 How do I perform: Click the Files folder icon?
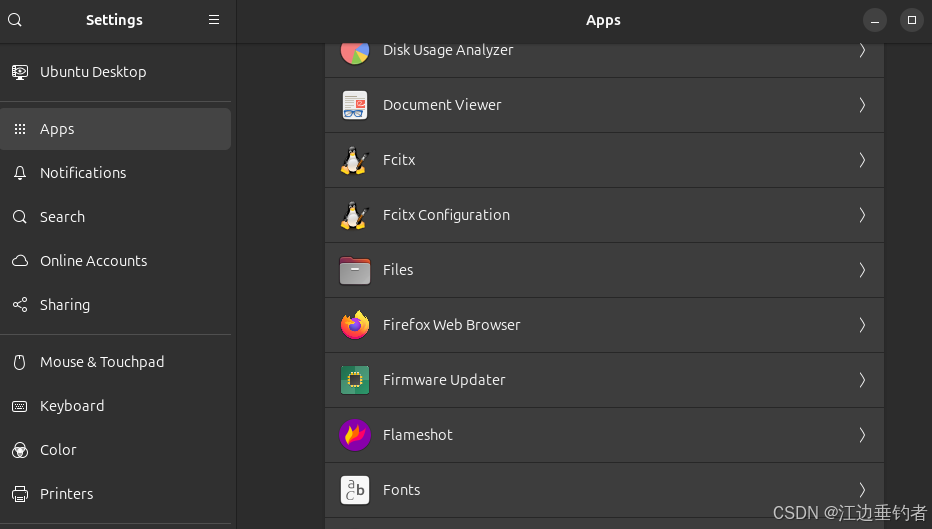[x=355, y=270]
